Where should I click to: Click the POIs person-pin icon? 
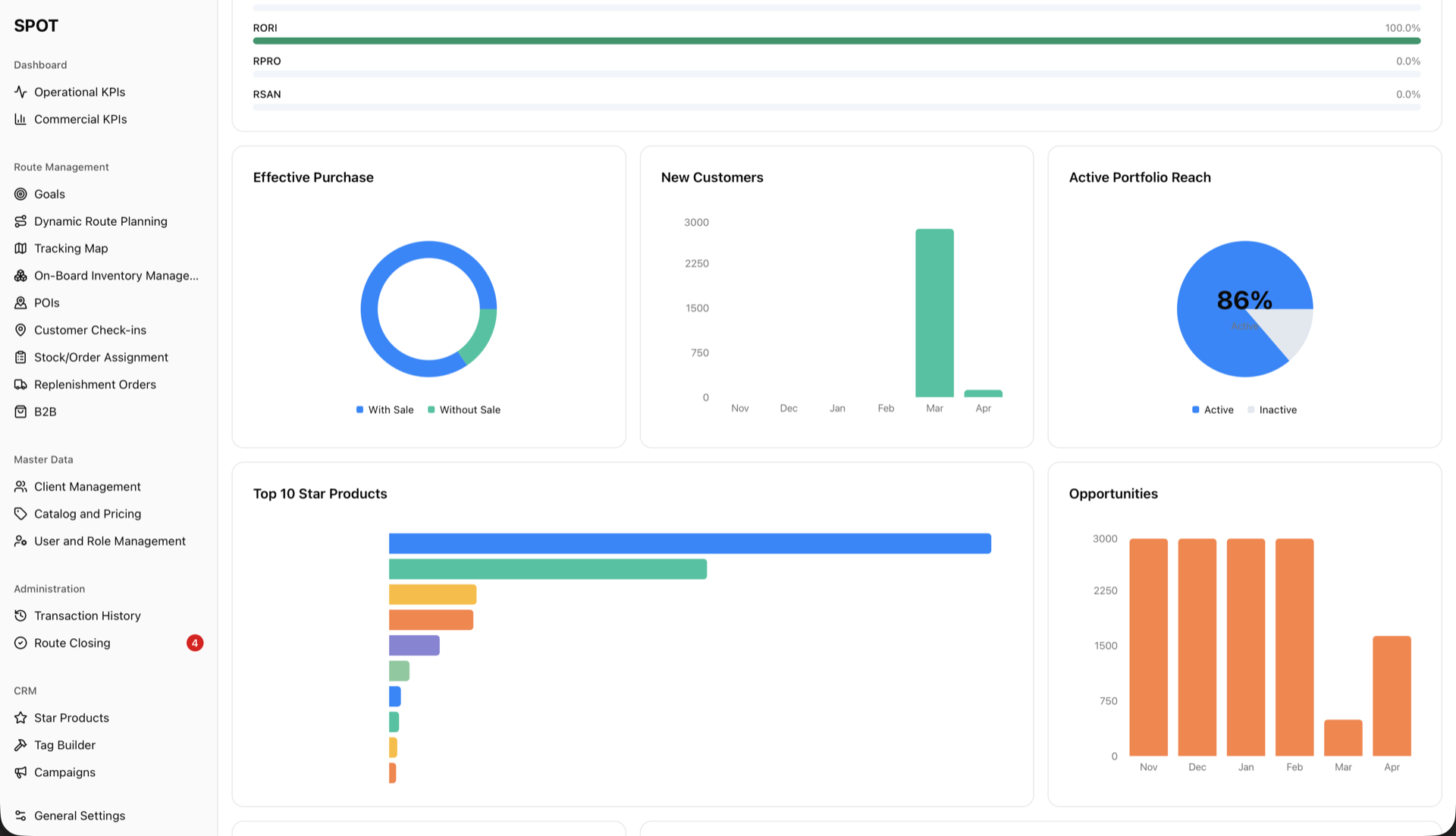point(20,303)
